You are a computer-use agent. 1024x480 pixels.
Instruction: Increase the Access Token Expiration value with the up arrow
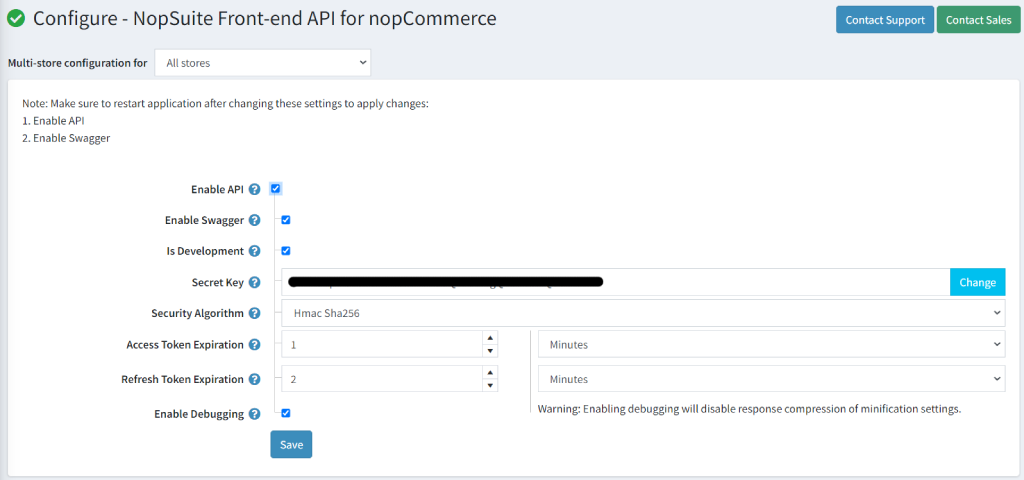tap(490, 338)
